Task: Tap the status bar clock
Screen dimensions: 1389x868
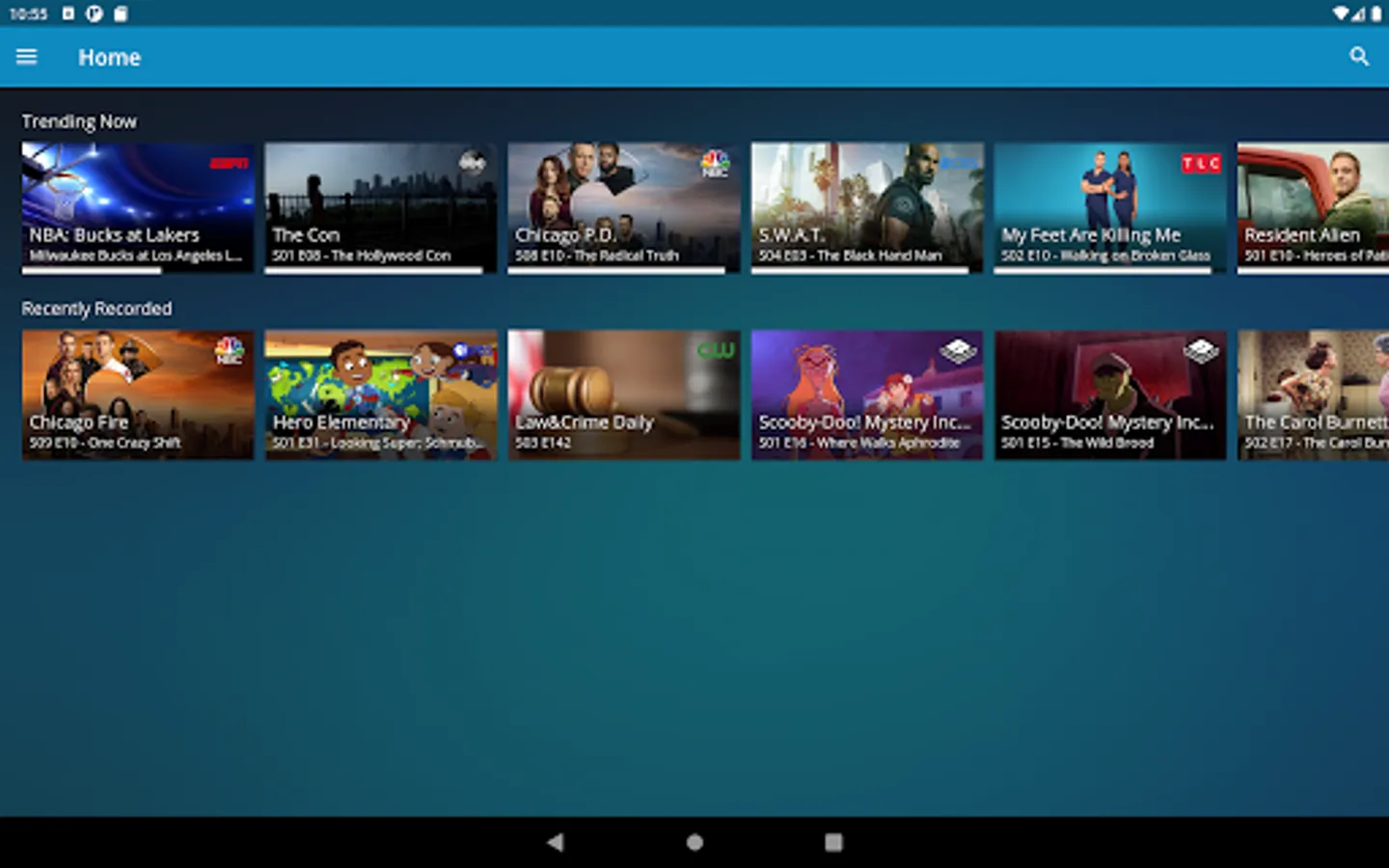Action: (x=28, y=14)
